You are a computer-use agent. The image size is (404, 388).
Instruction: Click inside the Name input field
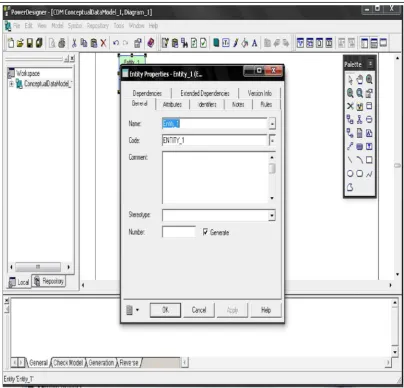pyautogui.click(x=215, y=124)
